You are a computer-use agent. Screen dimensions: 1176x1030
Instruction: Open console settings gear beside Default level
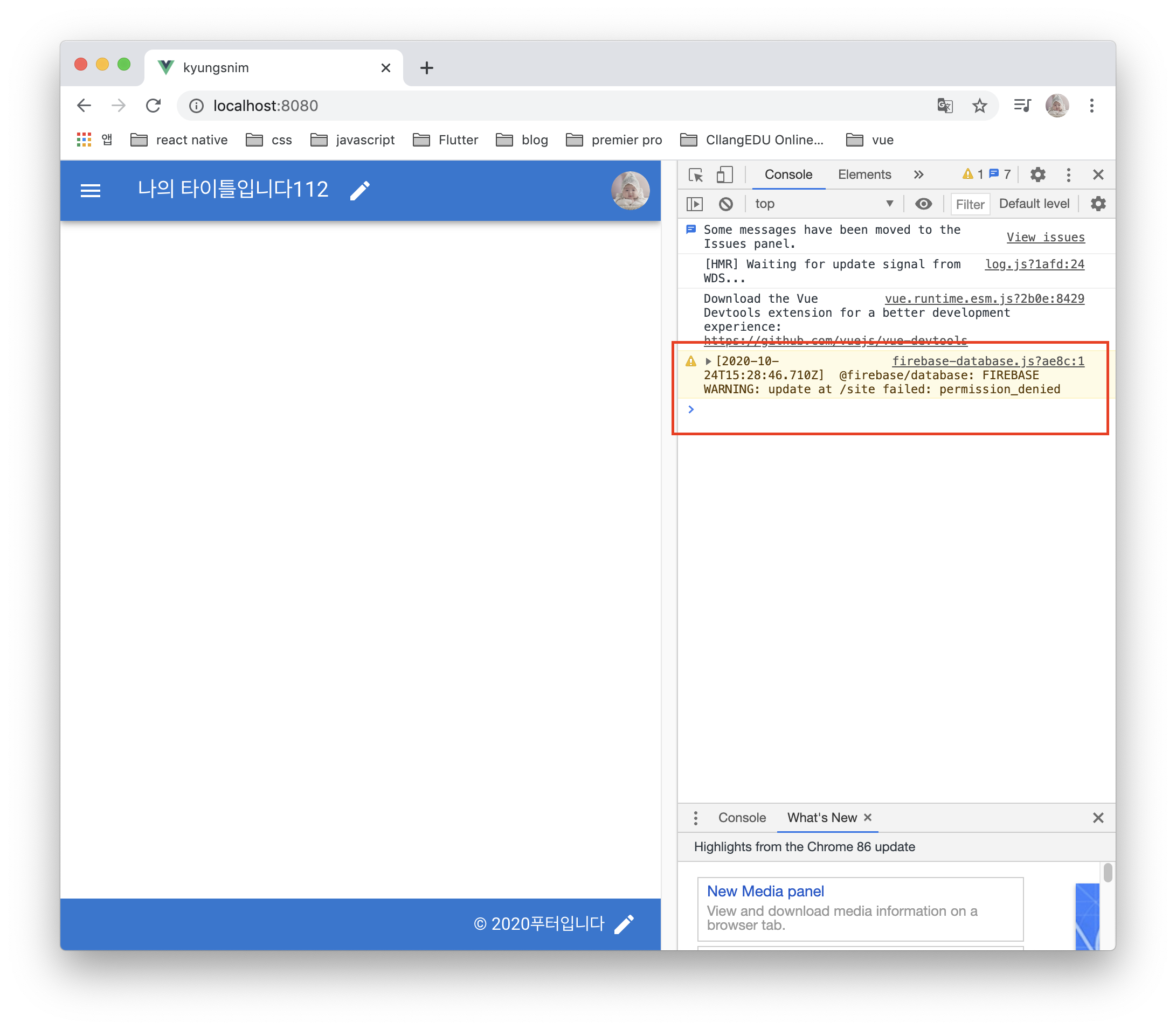coord(1098,204)
